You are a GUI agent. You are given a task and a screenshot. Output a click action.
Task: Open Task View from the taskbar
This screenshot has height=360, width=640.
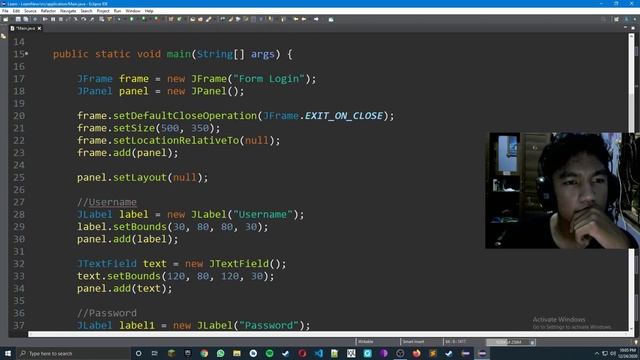[155, 353]
